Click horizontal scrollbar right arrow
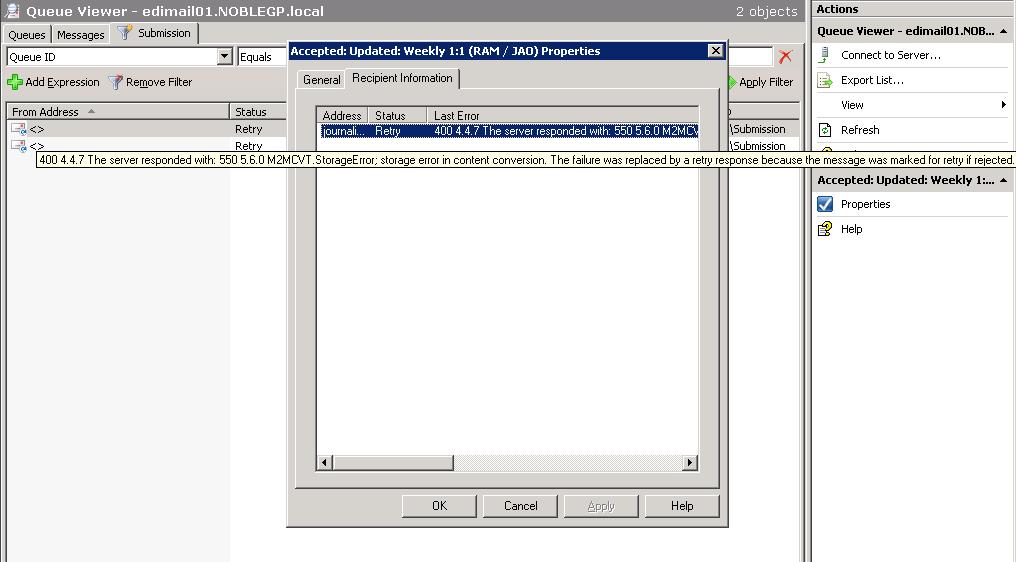The image size is (1016, 562). pos(690,463)
